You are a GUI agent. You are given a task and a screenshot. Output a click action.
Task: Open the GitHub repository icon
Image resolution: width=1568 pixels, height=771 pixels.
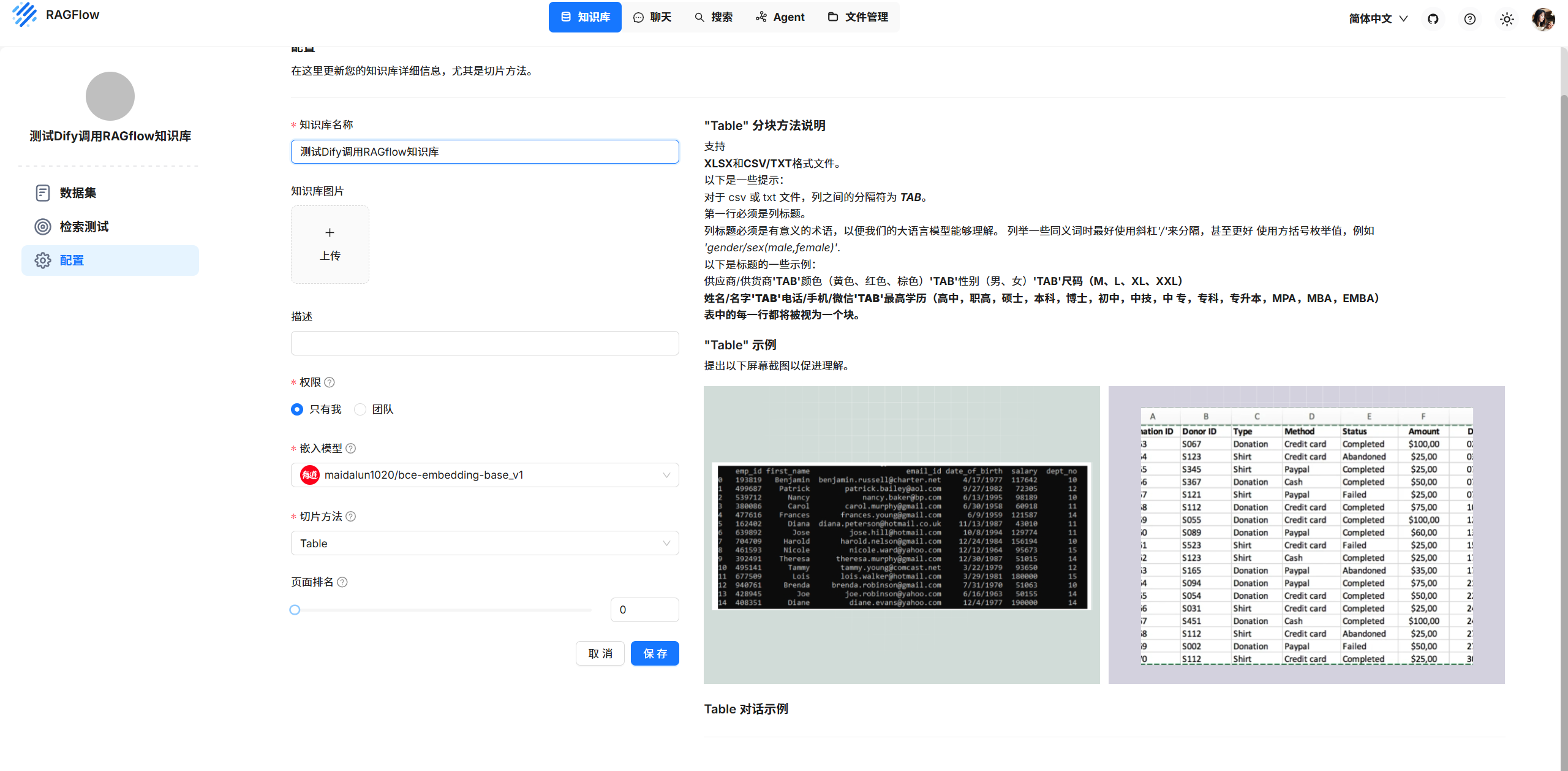[x=1433, y=19]
